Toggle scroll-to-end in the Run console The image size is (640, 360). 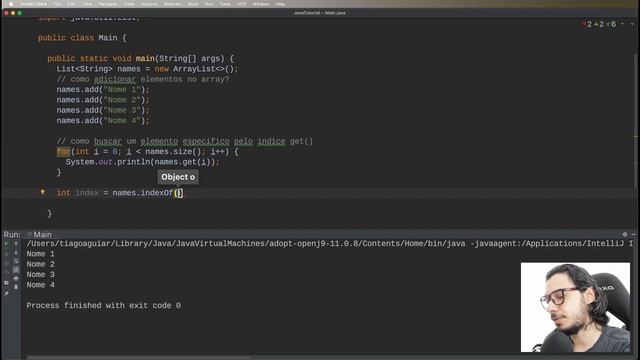(x=16, y=270)
